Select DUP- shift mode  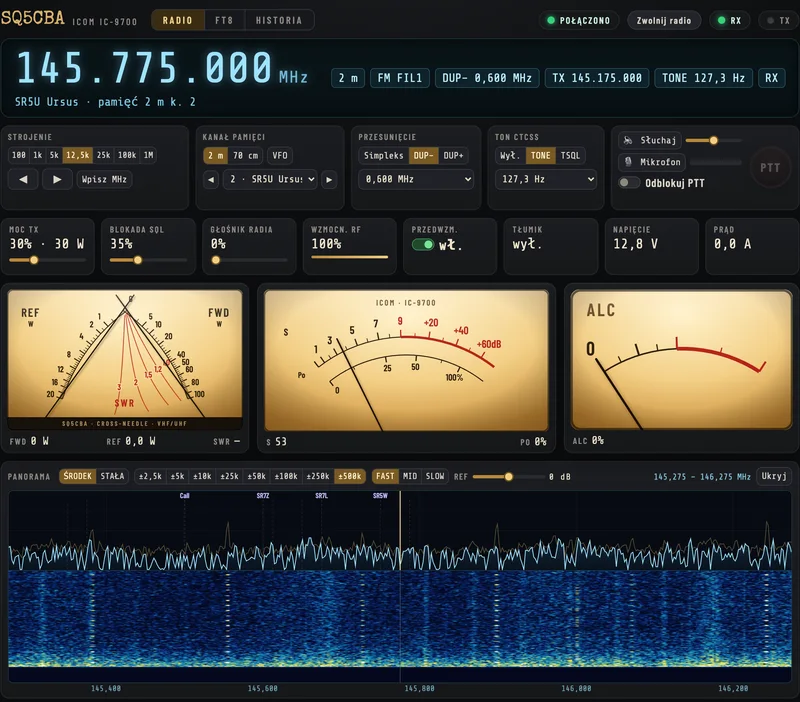423,156
